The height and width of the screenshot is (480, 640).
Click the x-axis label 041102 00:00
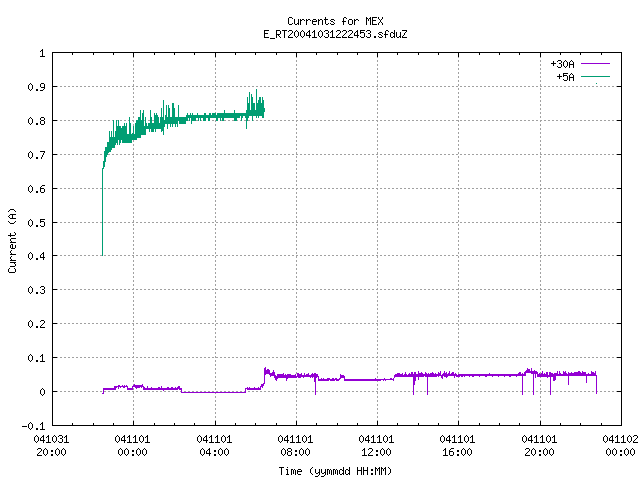tap(620, 446)
